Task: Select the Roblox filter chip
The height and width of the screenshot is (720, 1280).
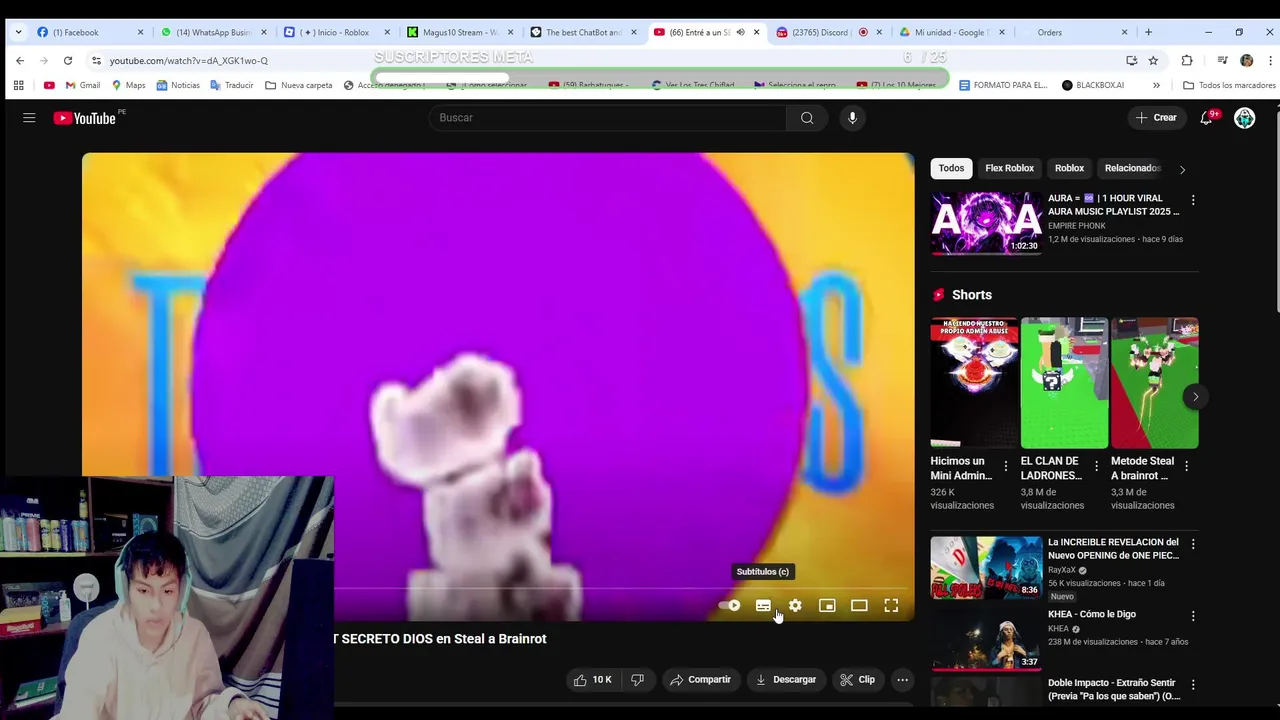Action: [1069, 168]
